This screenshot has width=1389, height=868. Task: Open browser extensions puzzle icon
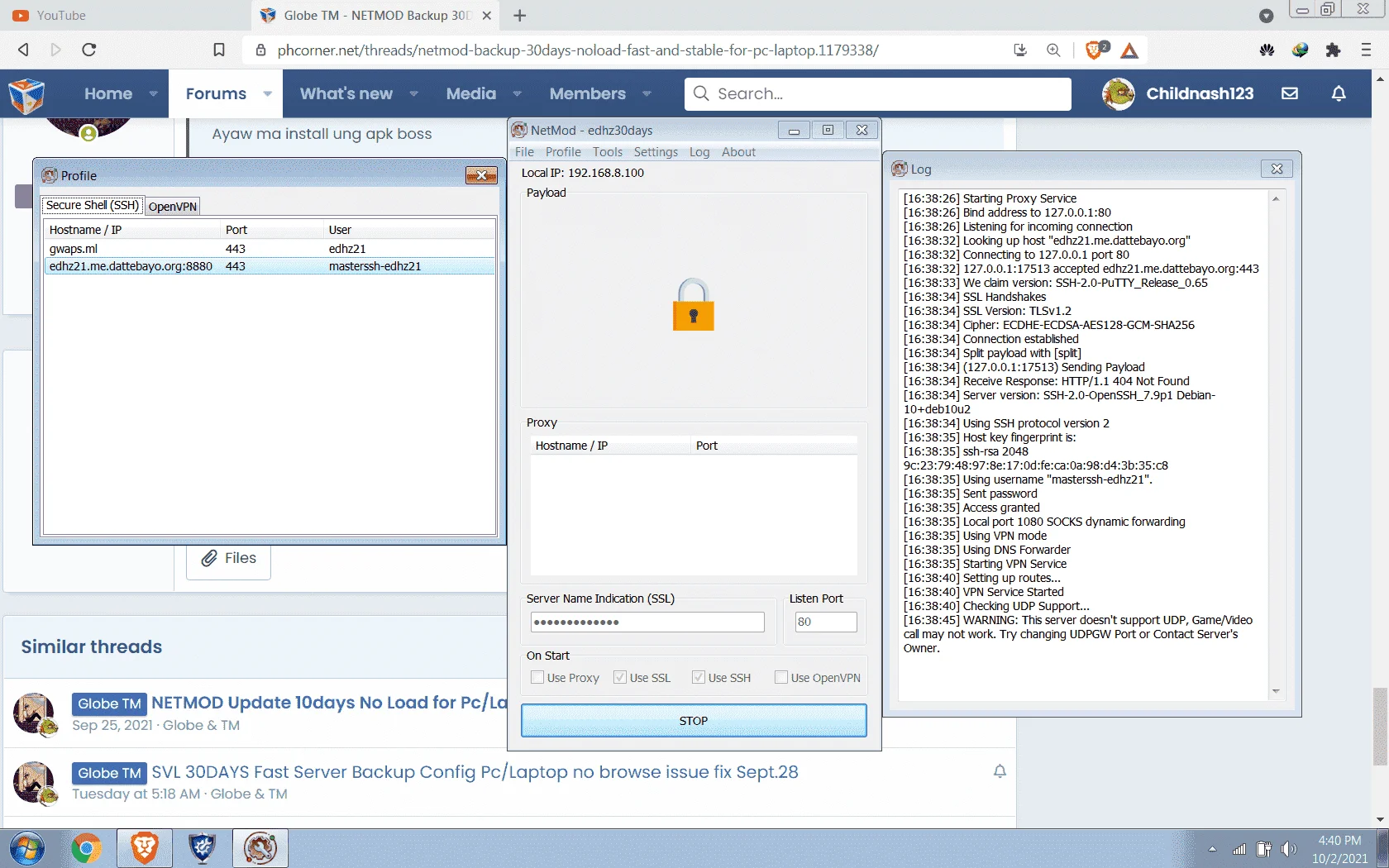point(1333,50)
